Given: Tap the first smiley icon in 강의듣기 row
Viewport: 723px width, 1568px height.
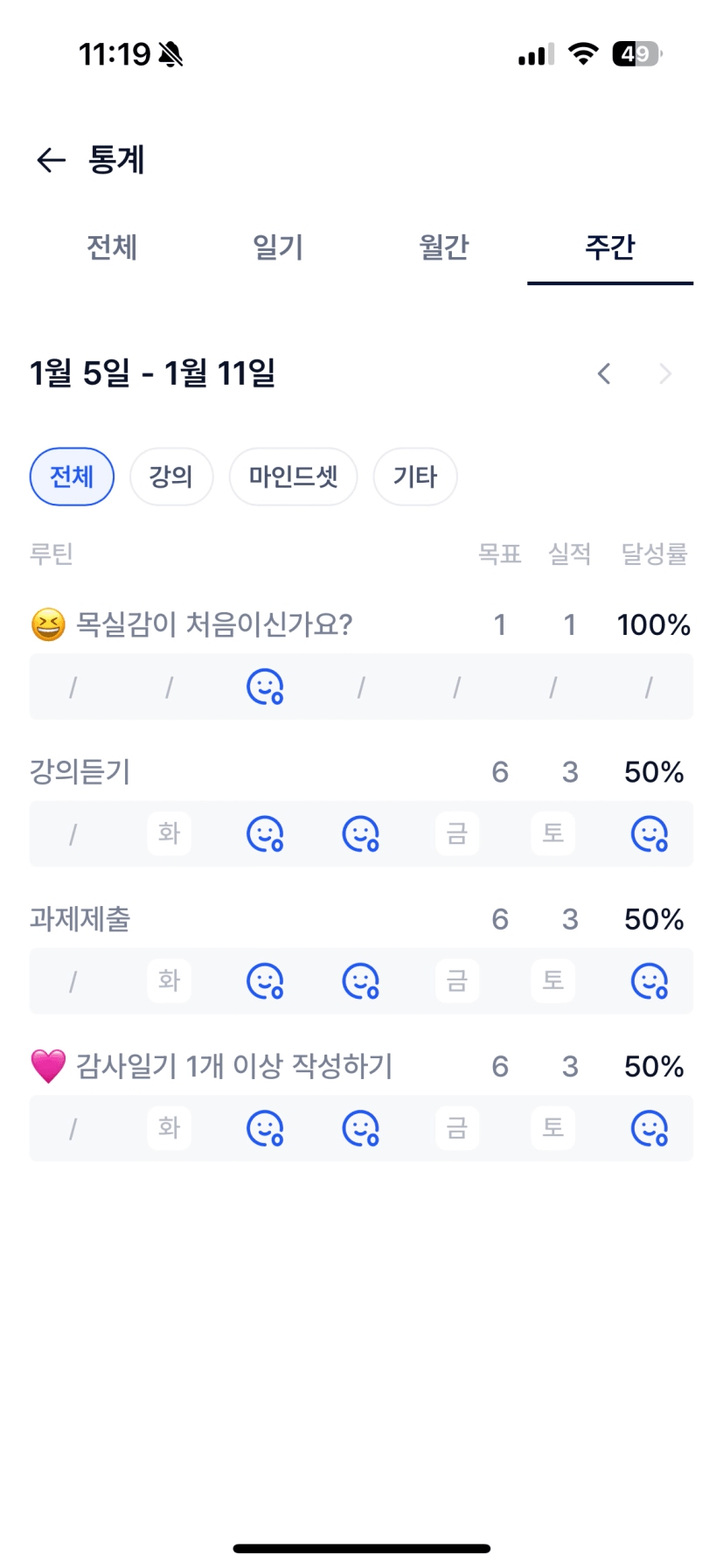Looking at the screenshot, I should point(265,834).
